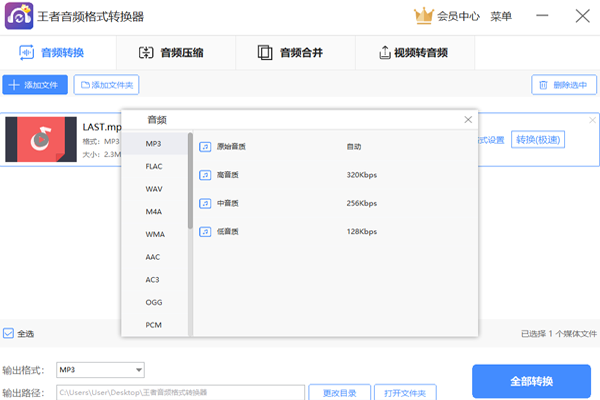Click the music note icon for 原始音质

205,147
